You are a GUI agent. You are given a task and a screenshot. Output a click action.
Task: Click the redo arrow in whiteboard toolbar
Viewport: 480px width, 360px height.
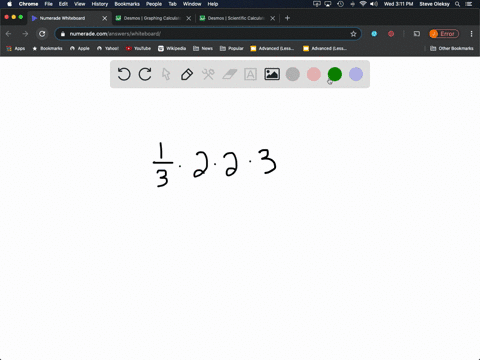145,74
